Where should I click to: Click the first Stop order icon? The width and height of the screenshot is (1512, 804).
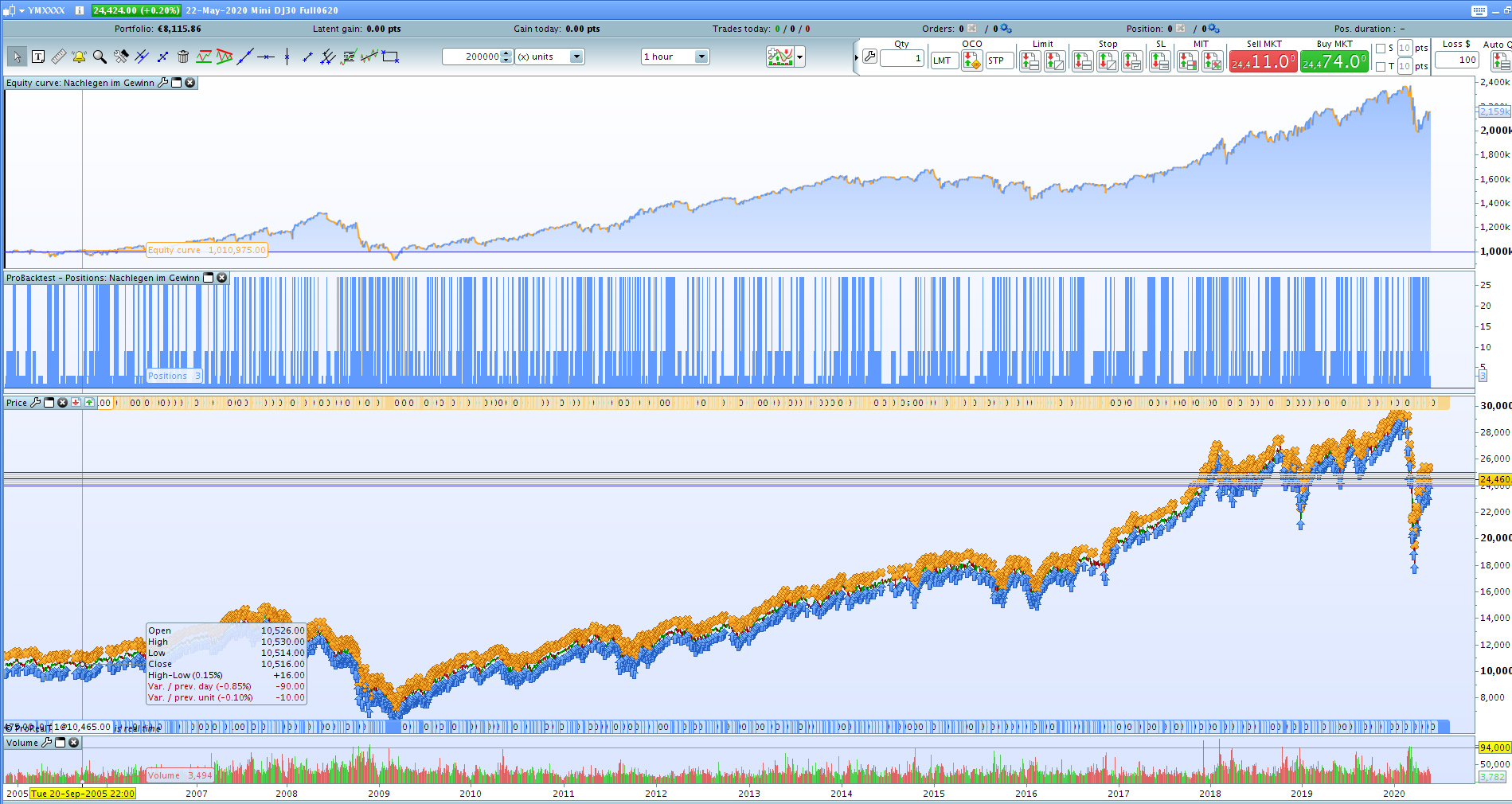(x=1082, y=60)
